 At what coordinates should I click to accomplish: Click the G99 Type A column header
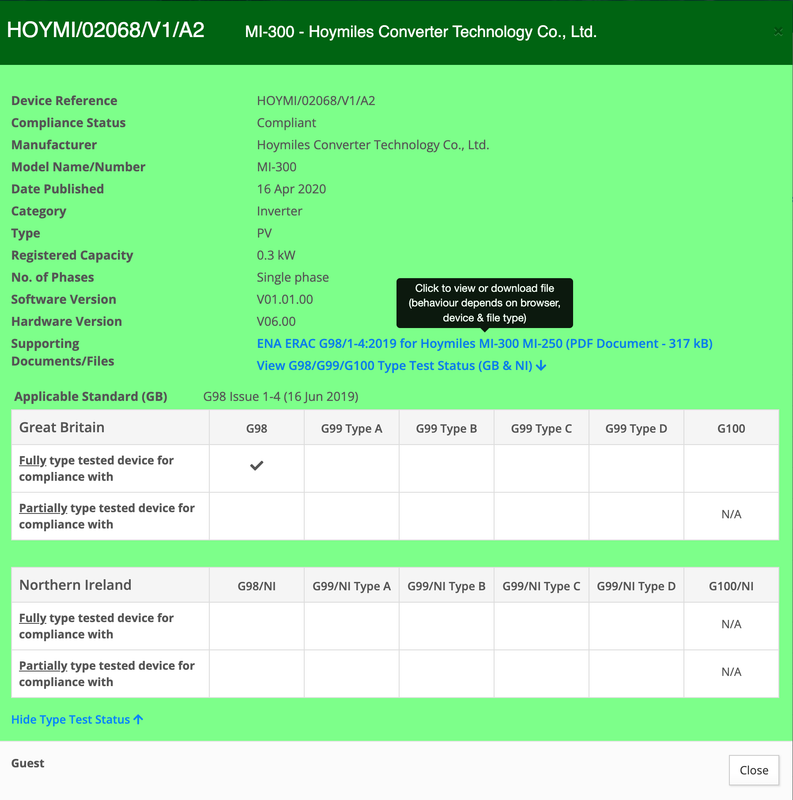click(352, 429)
